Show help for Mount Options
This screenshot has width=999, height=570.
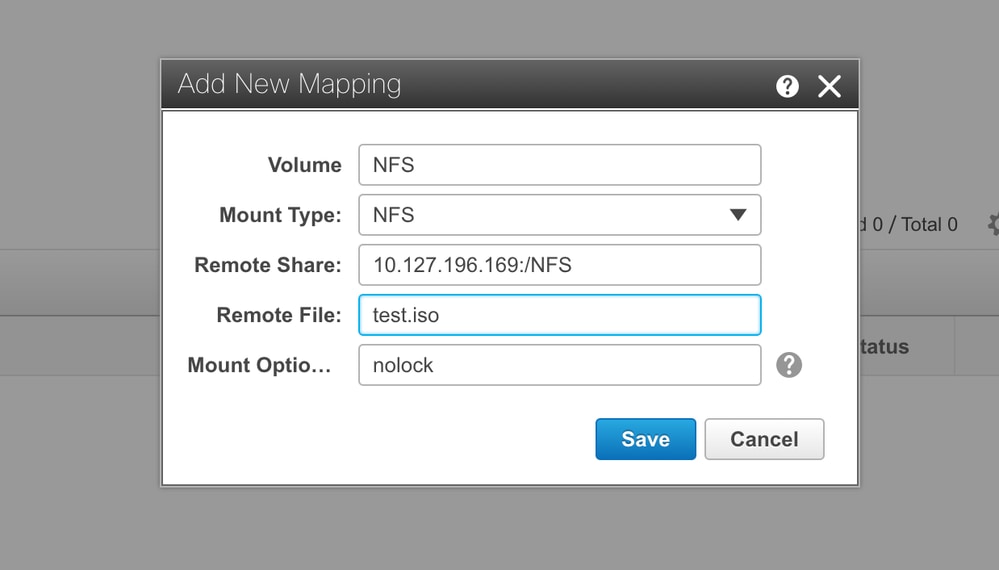(x=789, y=365)
